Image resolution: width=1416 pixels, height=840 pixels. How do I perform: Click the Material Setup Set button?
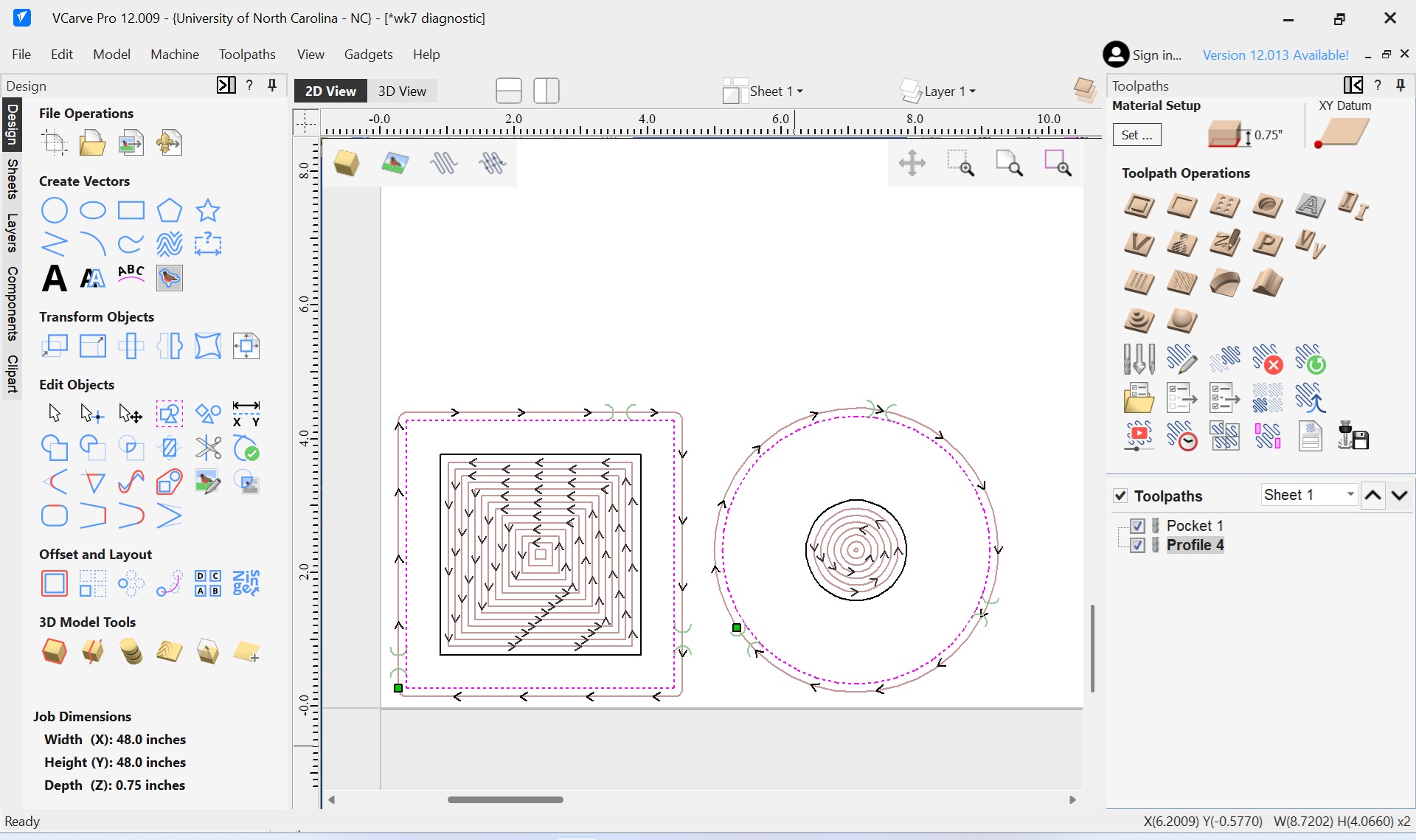pos(1136,135)
